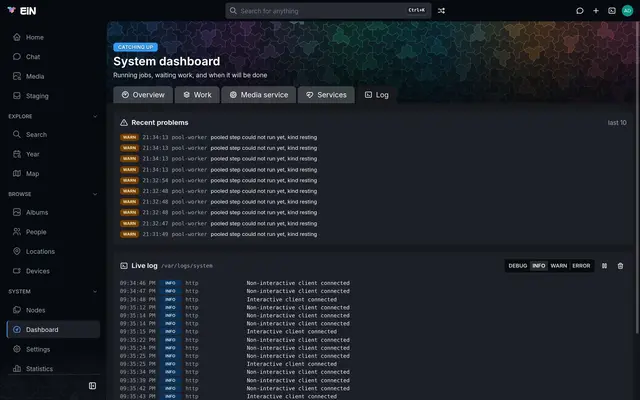Click the 09:35:34 PM log entry
Viewport: 640px width, 400px height.
click(235, 372)
